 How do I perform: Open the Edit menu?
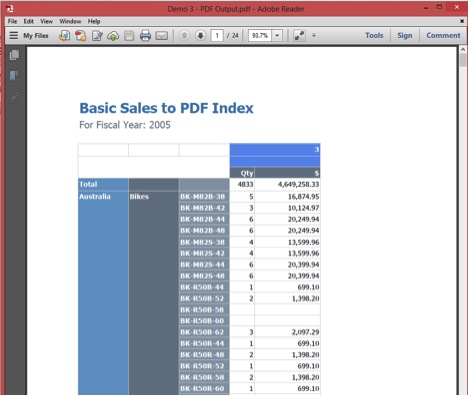pyautogui.click(x=28, y=21)
